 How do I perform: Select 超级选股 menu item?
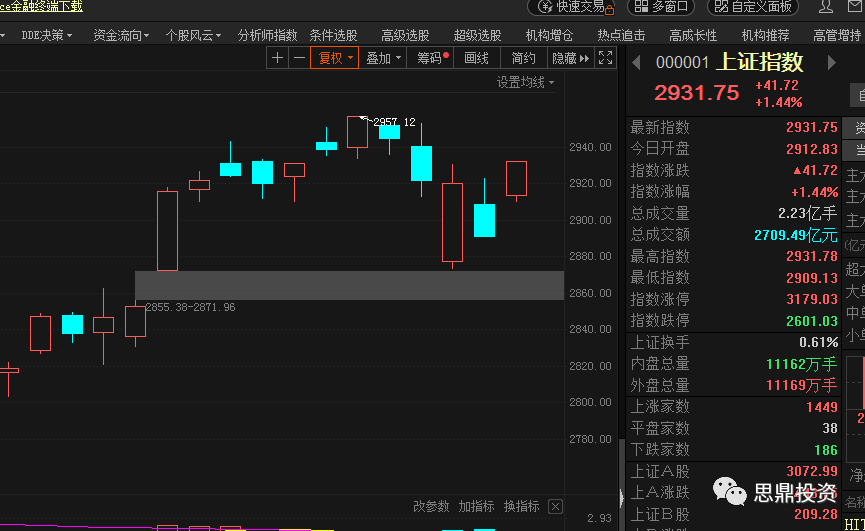click(x=477, y=35)
